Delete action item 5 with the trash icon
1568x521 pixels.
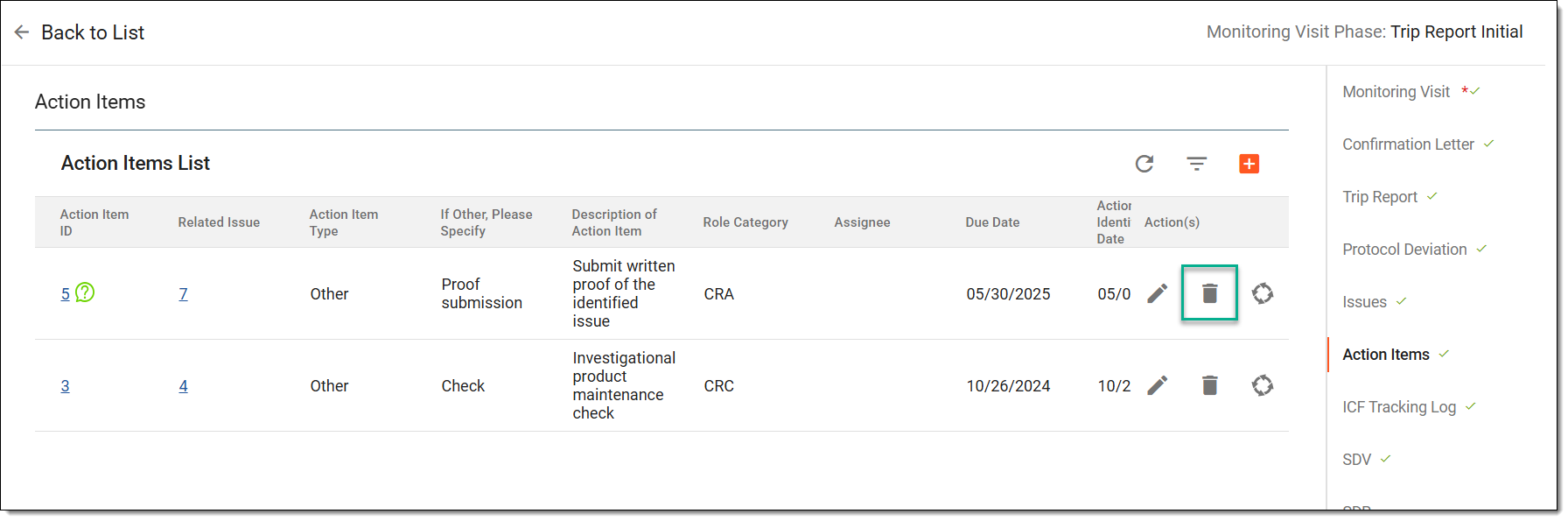coord(1210,293)
